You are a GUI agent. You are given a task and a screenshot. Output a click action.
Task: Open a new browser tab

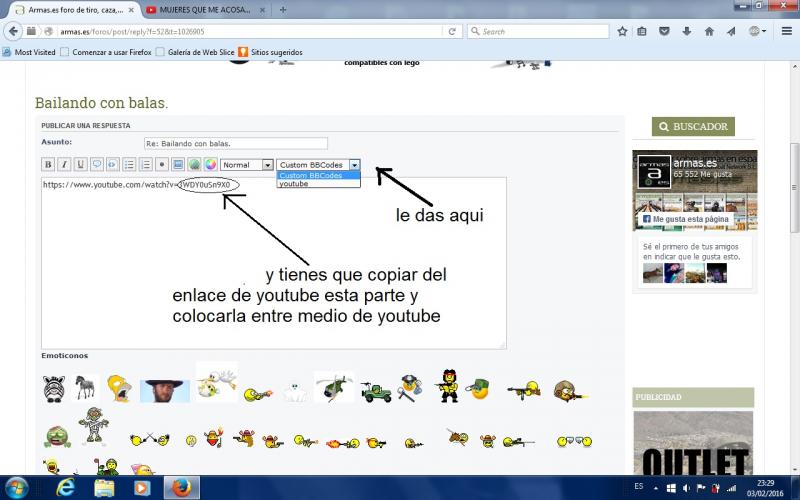284,9
